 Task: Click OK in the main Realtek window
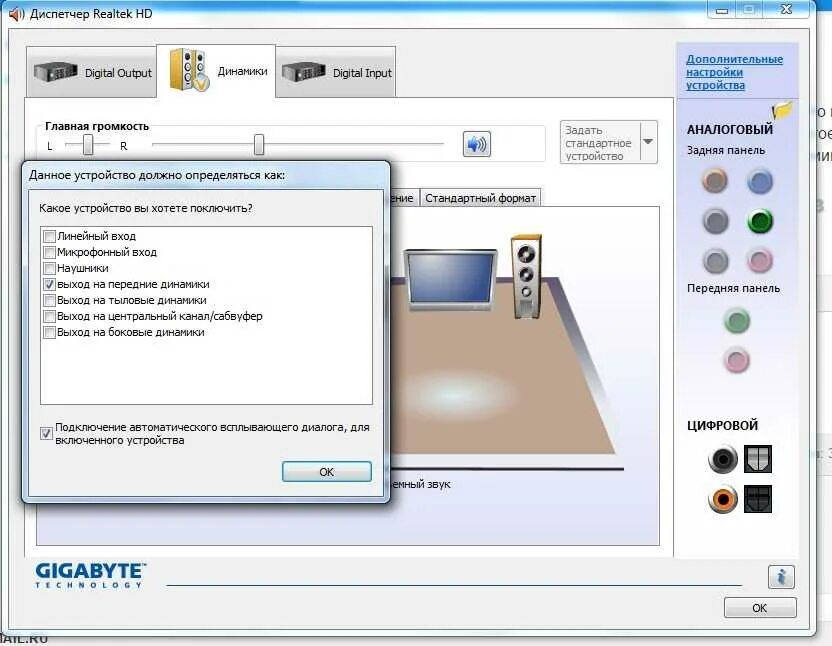(x=760, y=608)
